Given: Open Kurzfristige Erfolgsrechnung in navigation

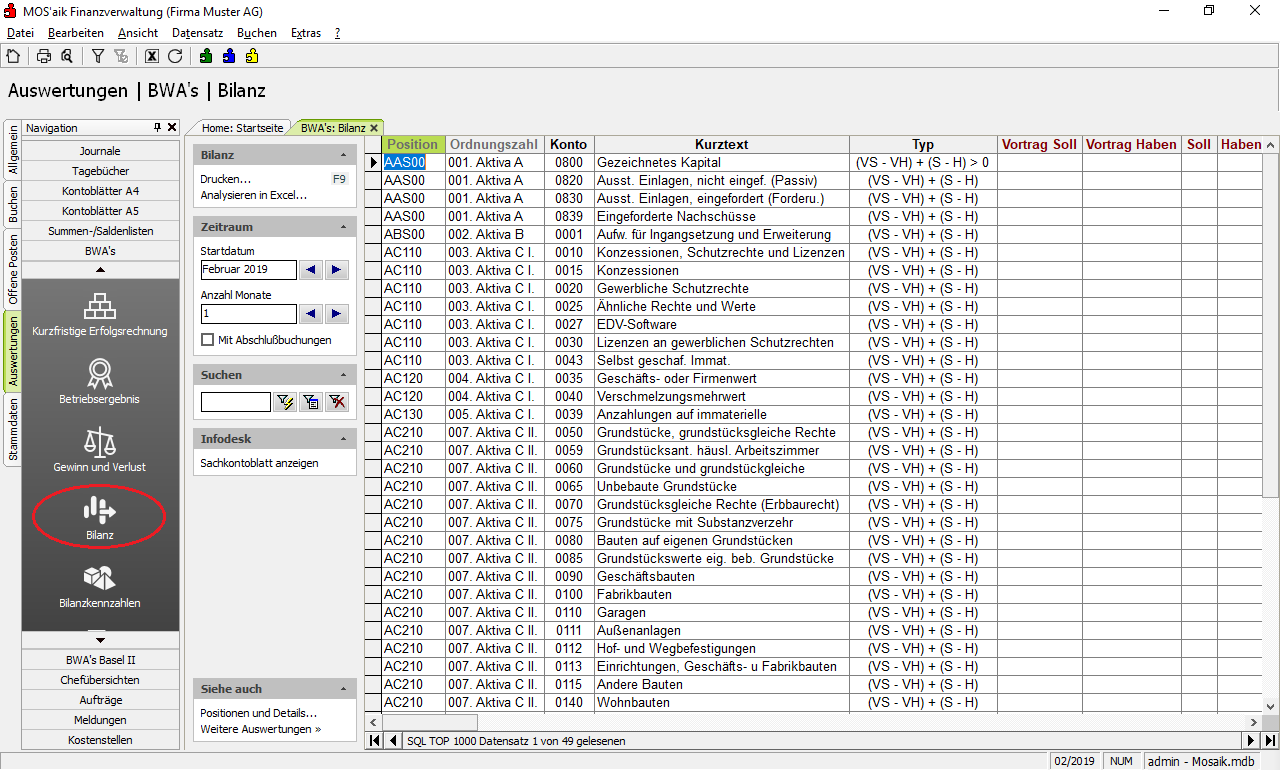Looking at the screenshot, I should point(100,314).
